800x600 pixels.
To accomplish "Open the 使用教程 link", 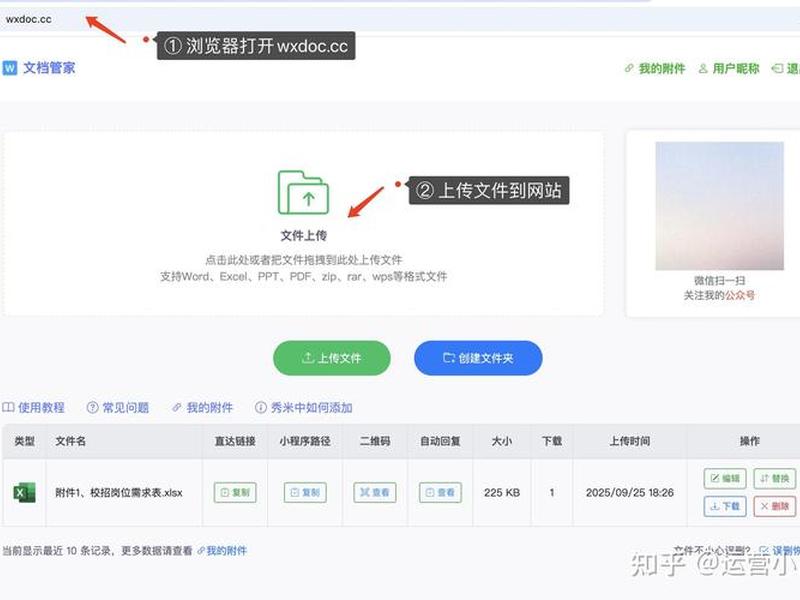I will pyautogui.click(x=34, y=408).
